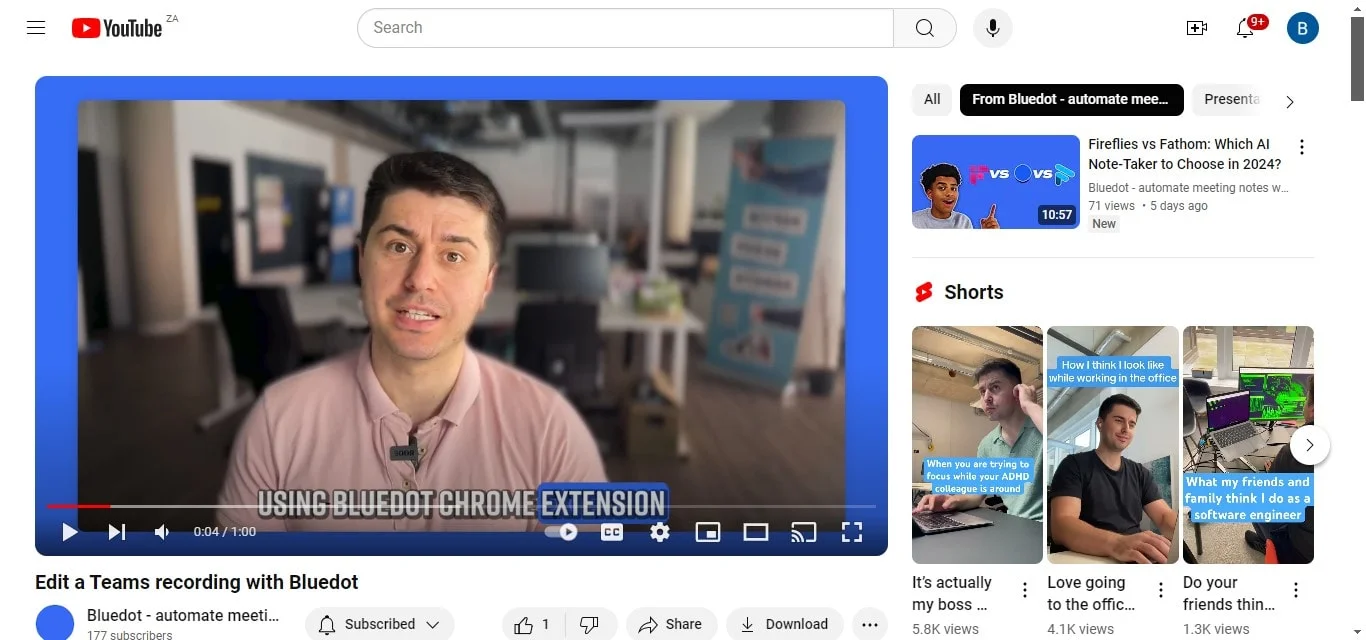This screenshot has width=1366, height=640.
Task: Click the Shorts section heading
Action: (973, 292)
